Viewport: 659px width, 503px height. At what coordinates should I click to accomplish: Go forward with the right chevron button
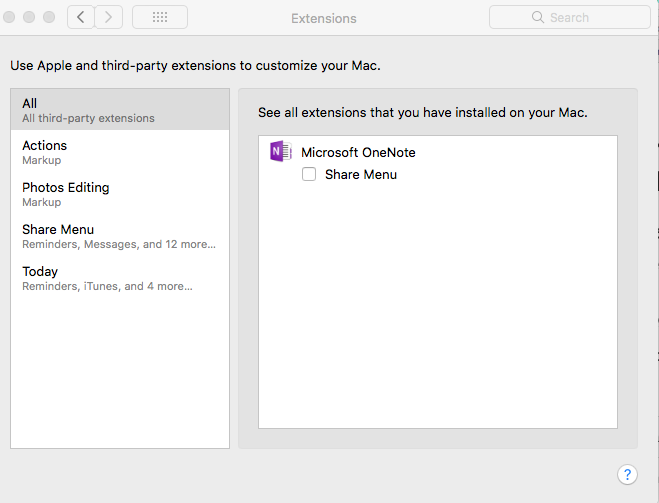click(108, 17)
